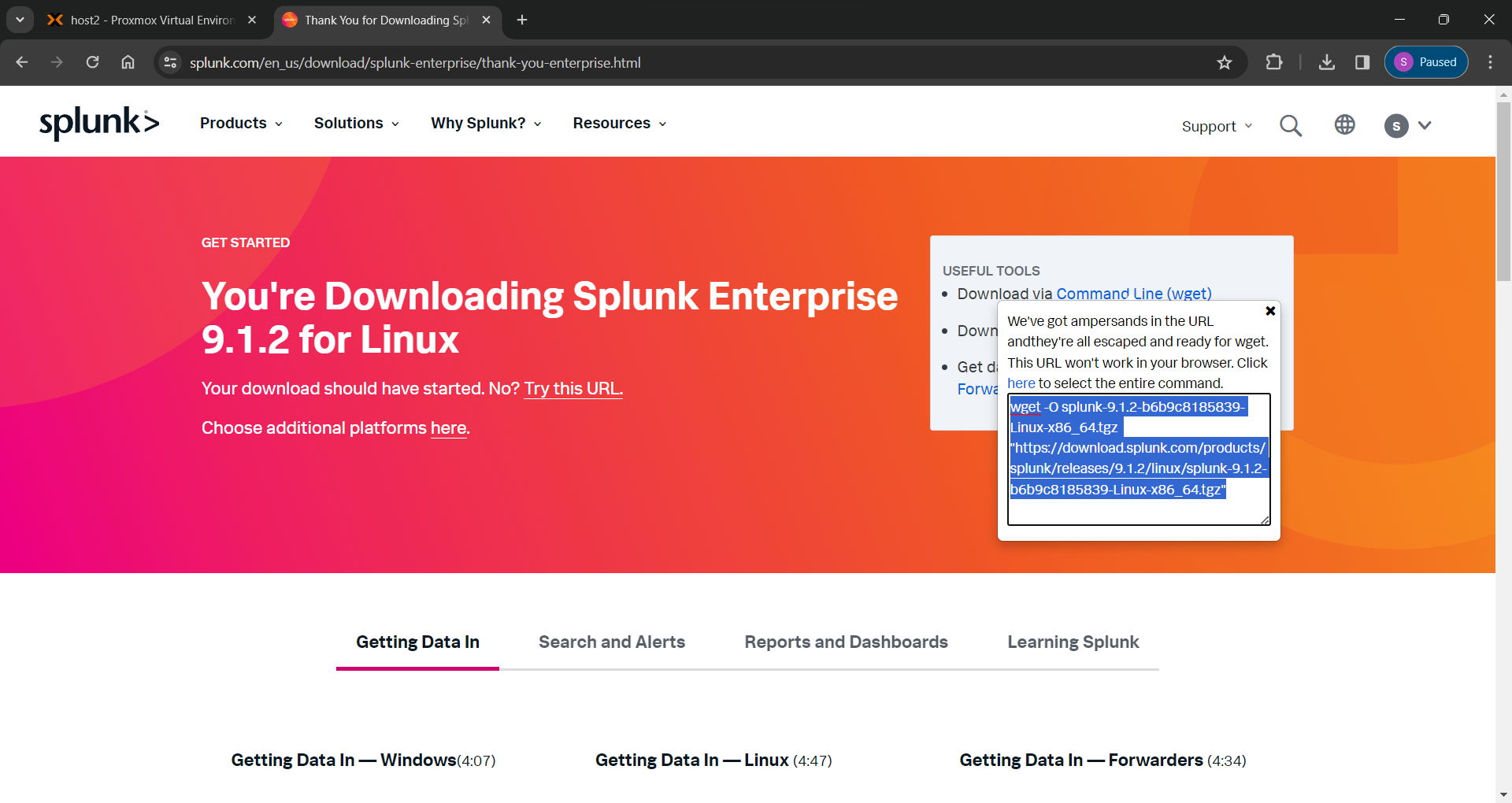The image size is (1512, 803).
Task: Expand the Why Splunk? menu
Action: (x=486, y=123)
